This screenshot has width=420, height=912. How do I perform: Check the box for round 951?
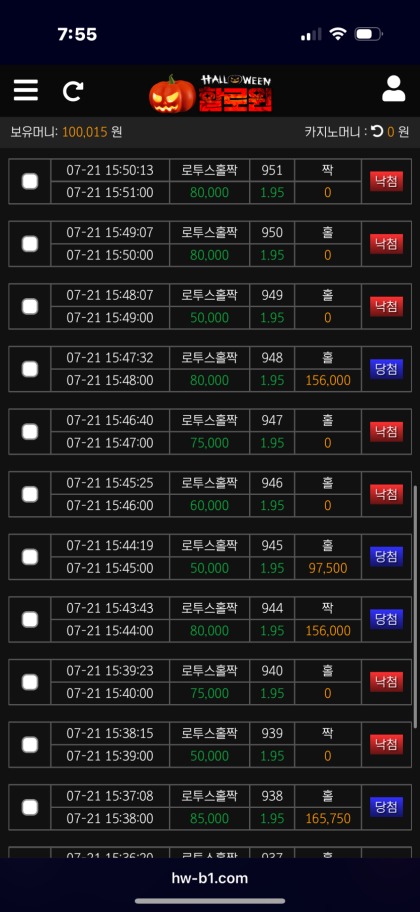point(30,181)
